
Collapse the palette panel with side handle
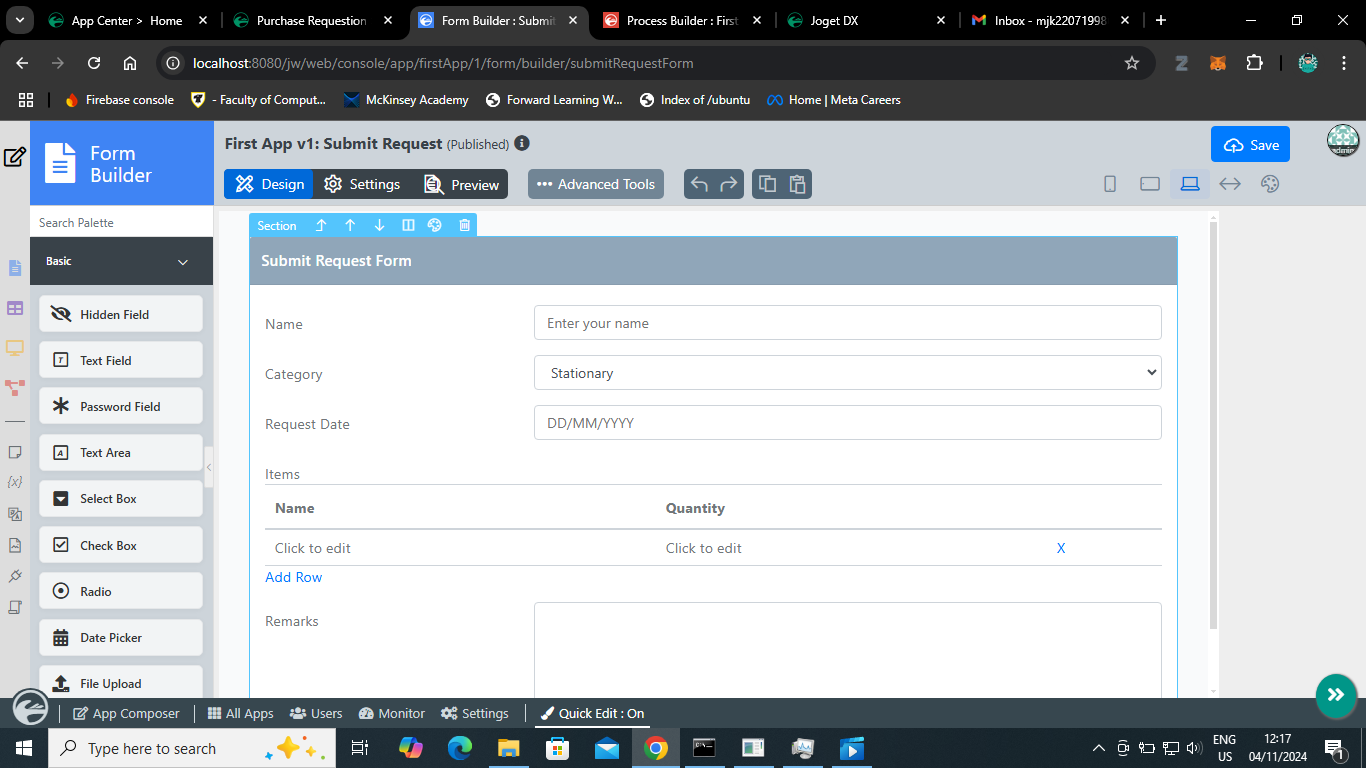pos(209,467)
